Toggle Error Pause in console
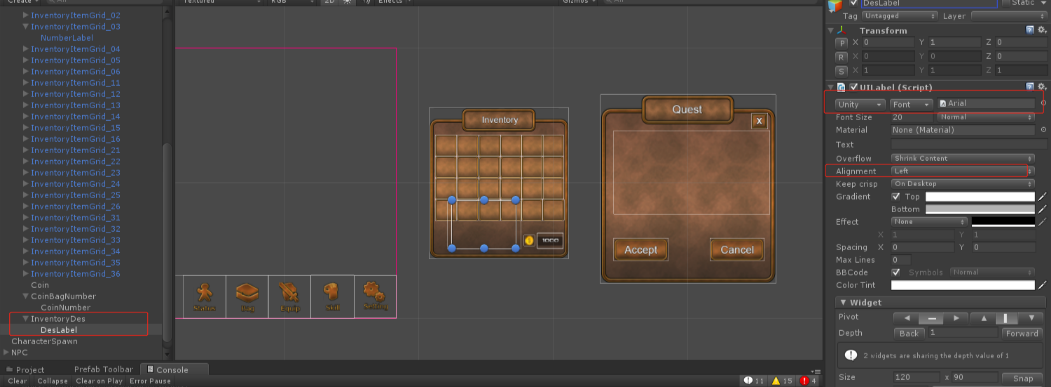 point(150,381)
